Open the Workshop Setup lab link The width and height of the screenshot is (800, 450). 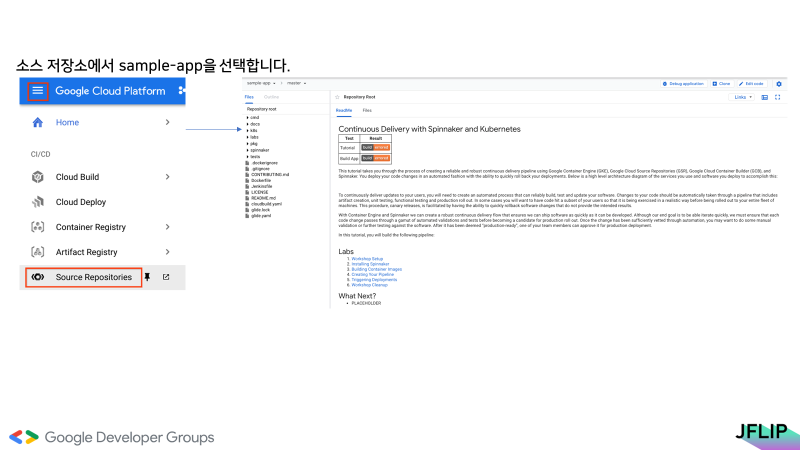point(367,259)
